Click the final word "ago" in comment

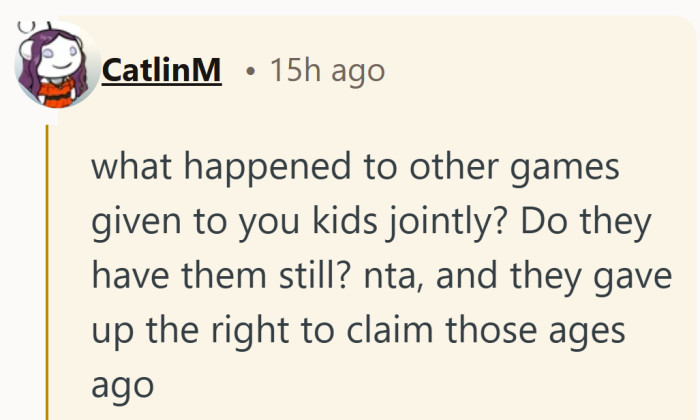[122, 385]
